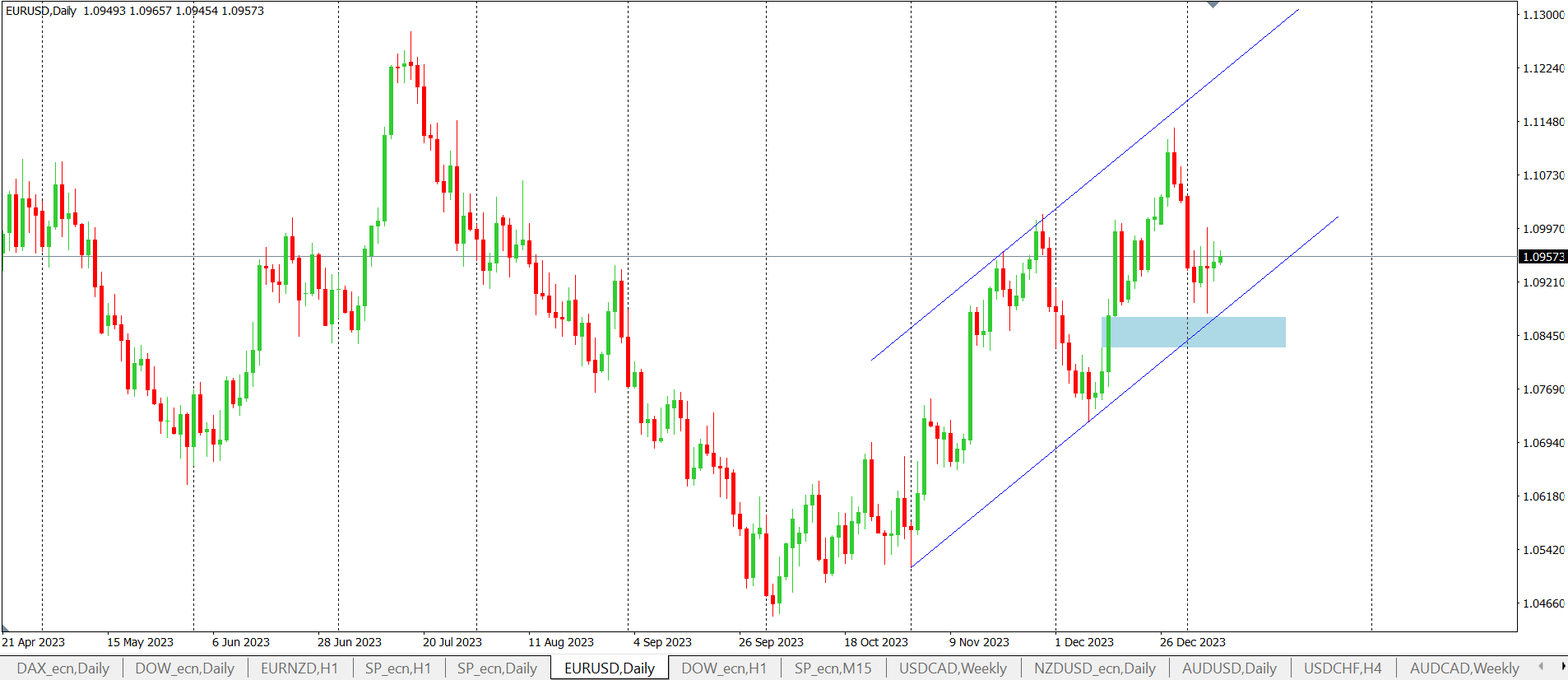The image size is (1568, 680).
Task: Click the 1.05420 price scale label
Action: coord(1543,550)
